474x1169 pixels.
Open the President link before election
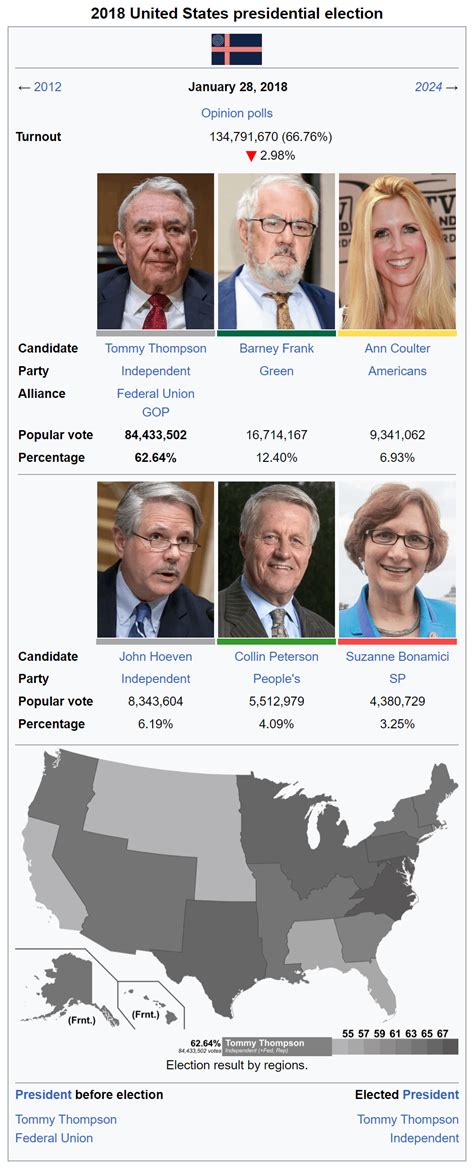point(43,1094)
